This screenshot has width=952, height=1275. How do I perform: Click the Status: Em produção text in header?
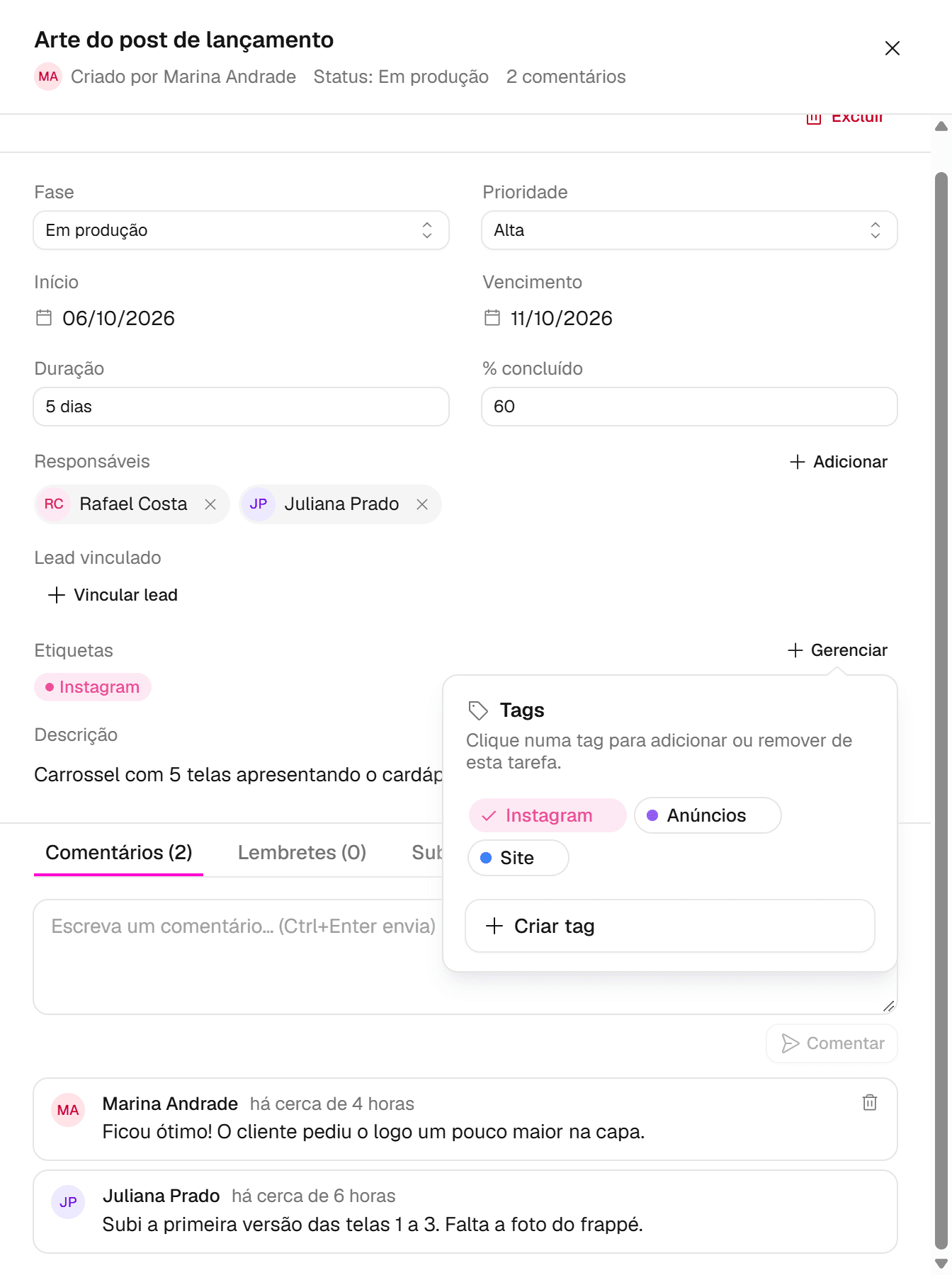click(401, 76)
